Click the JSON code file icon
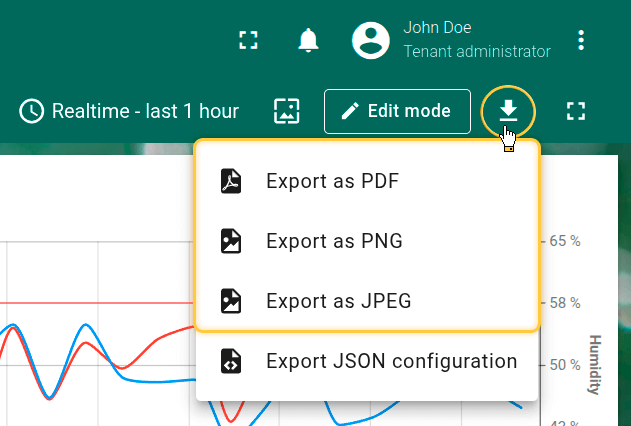The height and width of the screenshot is (426, 631). pyautogui.click(x=232, y=361)
